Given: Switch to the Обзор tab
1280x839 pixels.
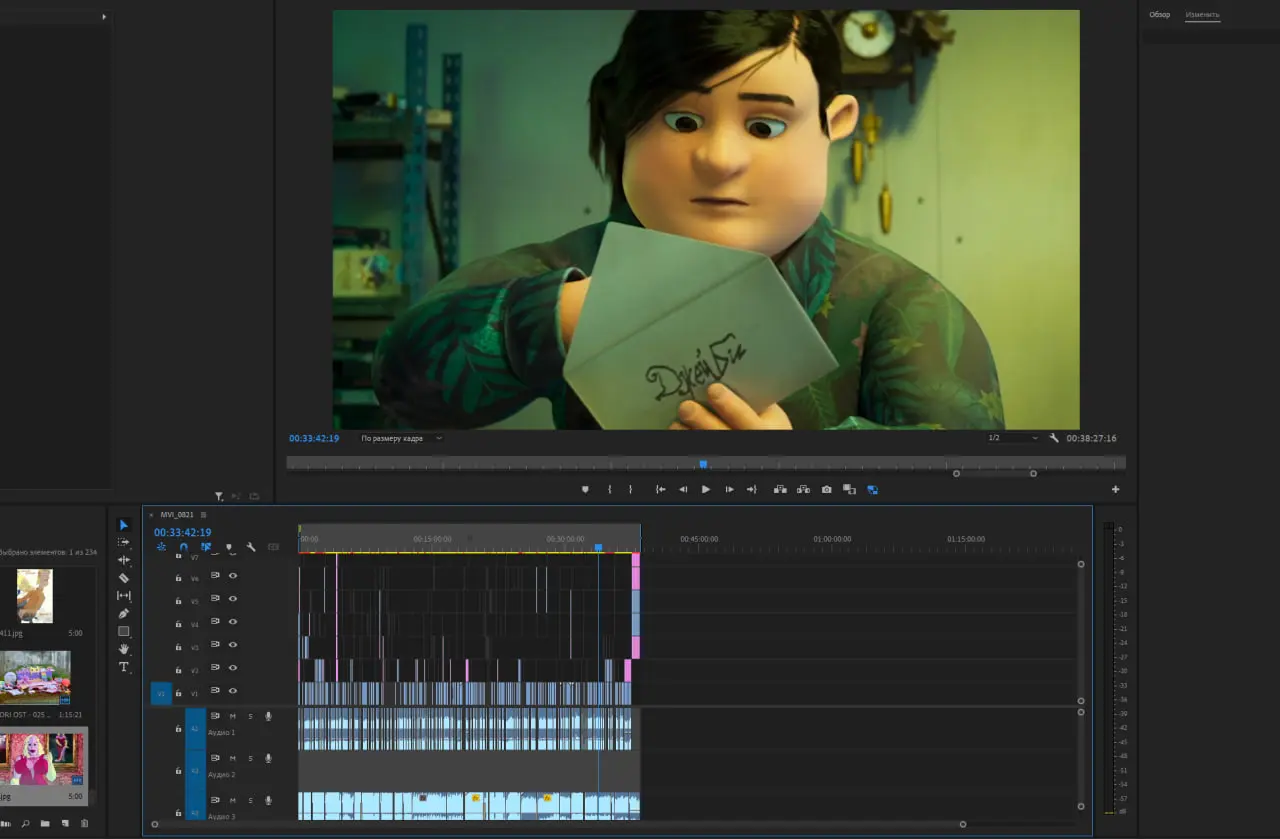Looking at the screenshot, I should tap(1159, 15).
